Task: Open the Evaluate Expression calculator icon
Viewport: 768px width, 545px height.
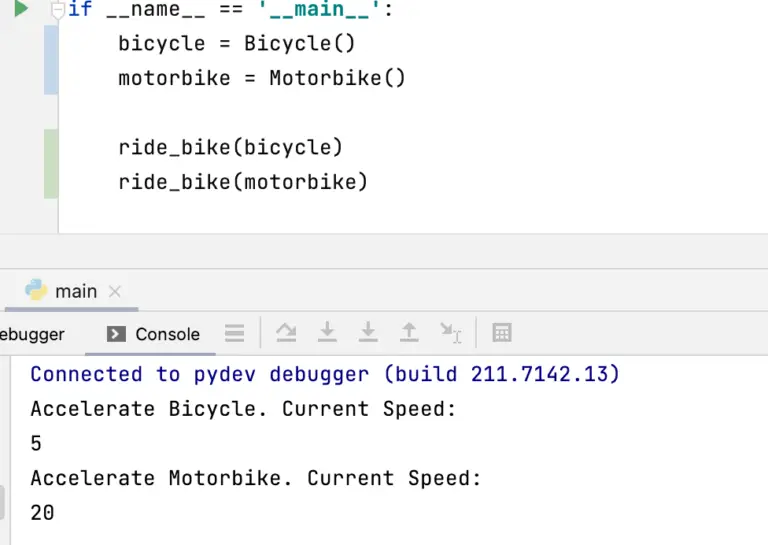Action: 502,333
